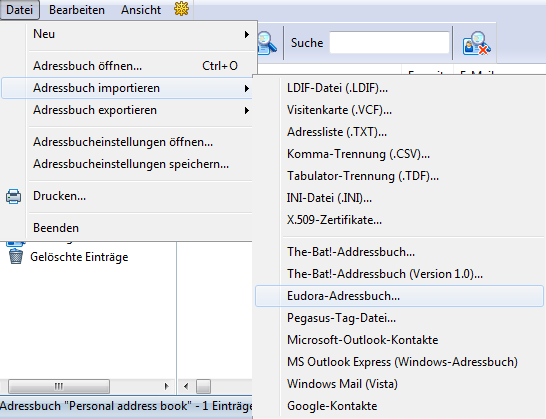
Task: Click the search magnifier toolbar icon
Action: 267,43
